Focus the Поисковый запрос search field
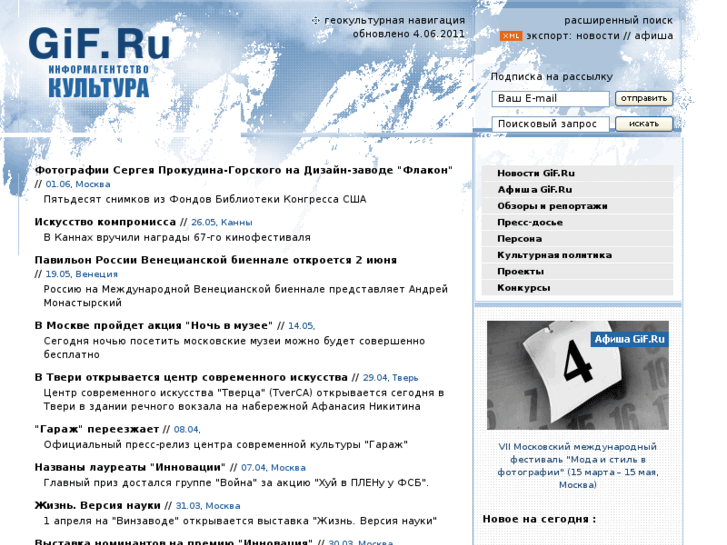The width and height of the screenshot is (727, 545). click(550, 124)
